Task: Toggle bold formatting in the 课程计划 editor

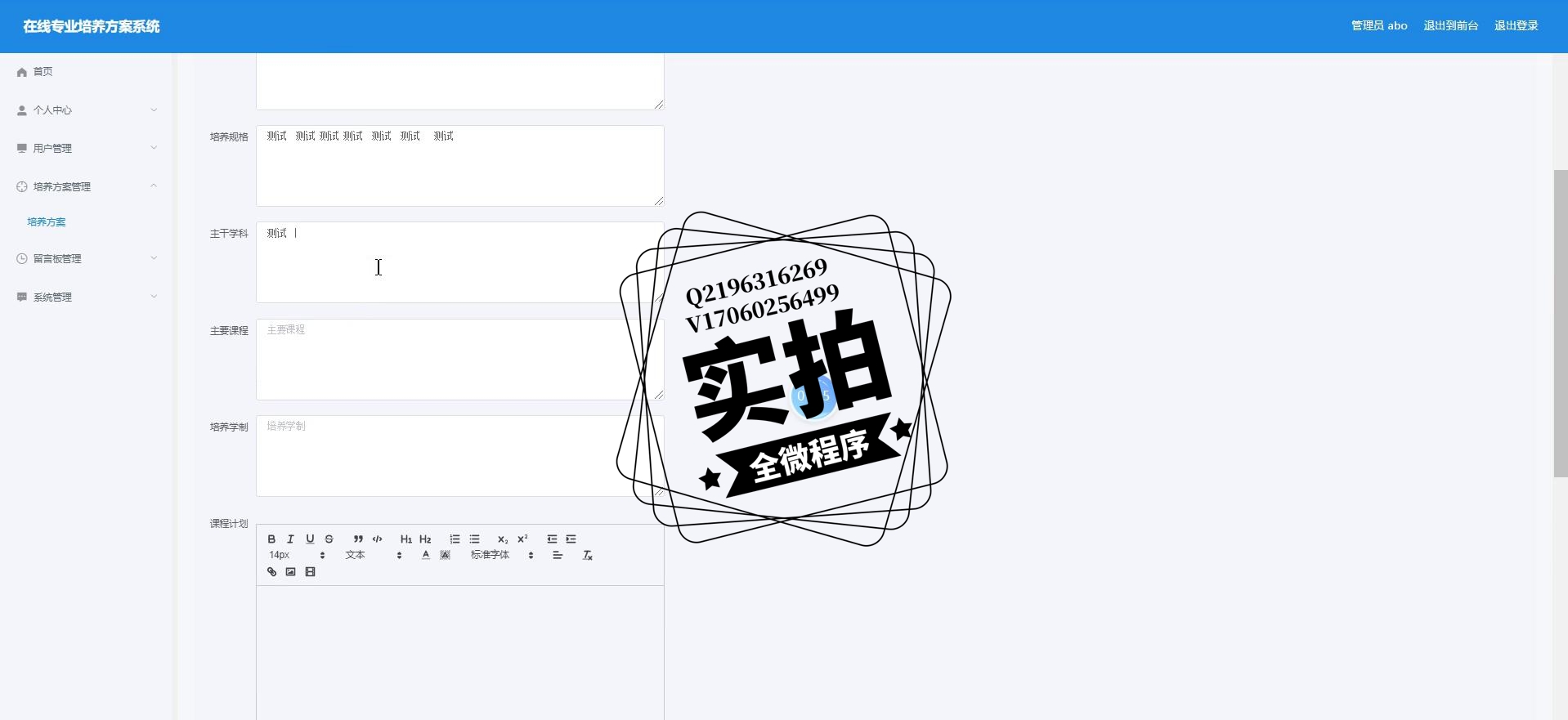Action: click(x=271, y=539)
